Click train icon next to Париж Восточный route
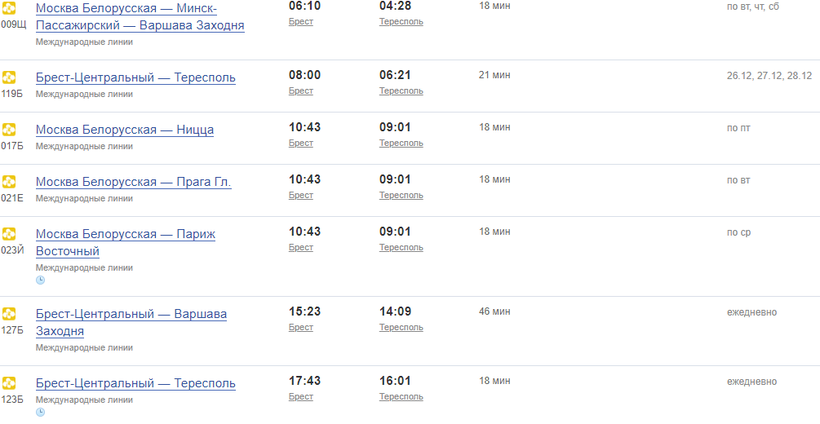This screenshot has width=820, height=424. pyautogui.click(x=9, y=233)
